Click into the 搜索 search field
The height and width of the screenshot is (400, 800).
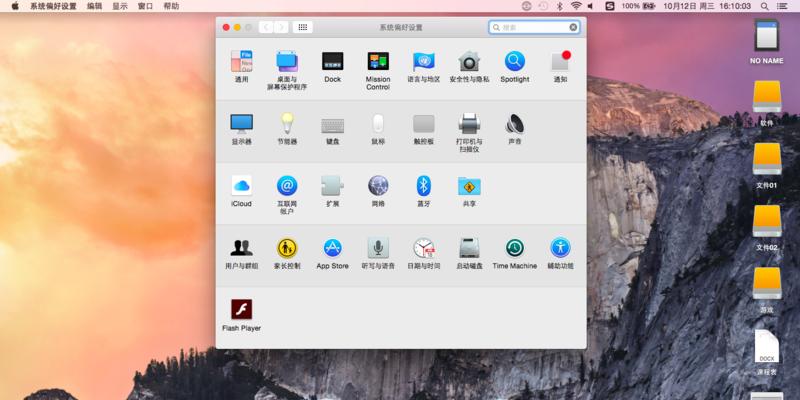click(534, 27)
